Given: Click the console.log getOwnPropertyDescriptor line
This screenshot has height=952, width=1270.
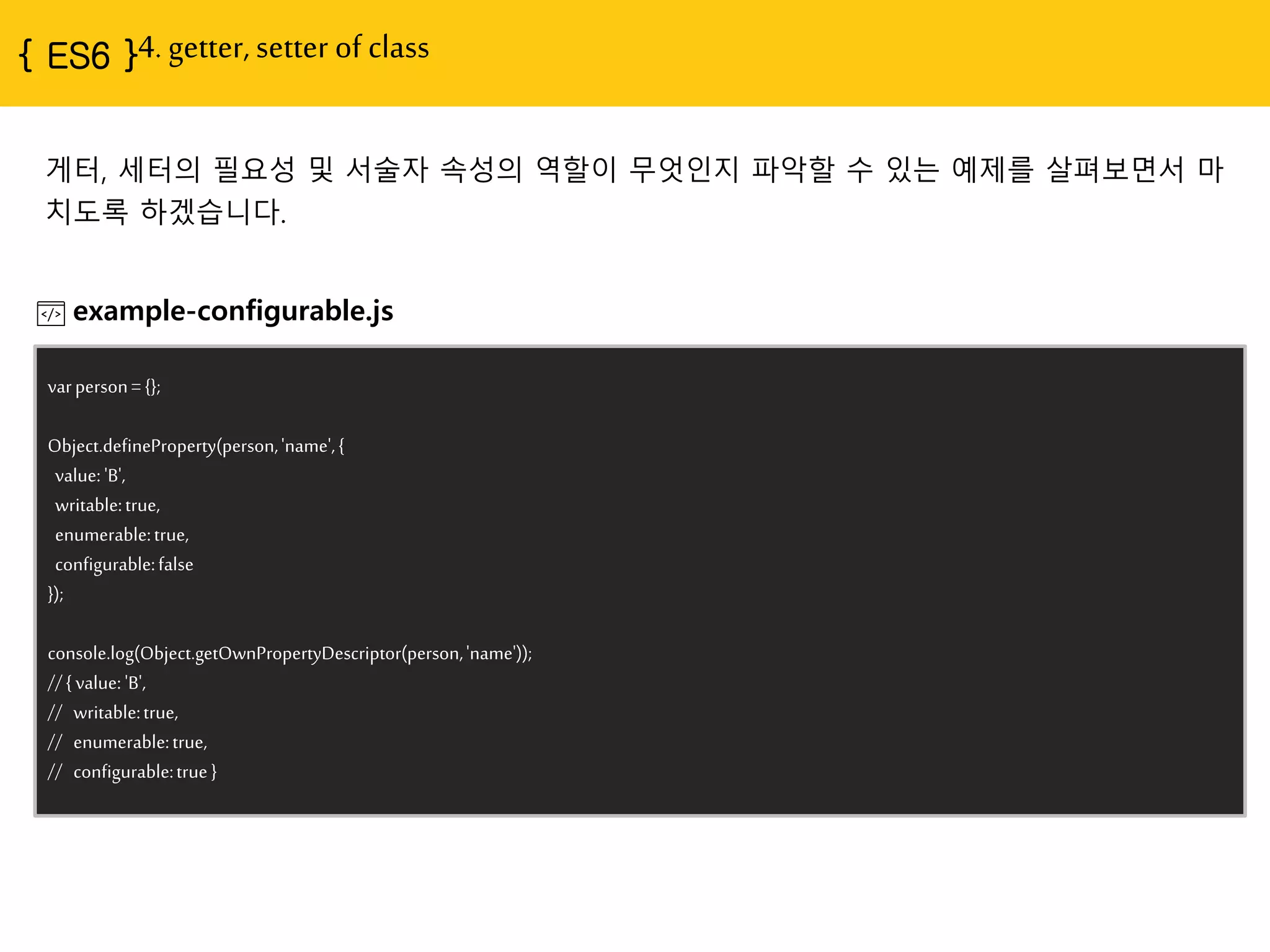Looking at the screenshot, I should point(290,654).
